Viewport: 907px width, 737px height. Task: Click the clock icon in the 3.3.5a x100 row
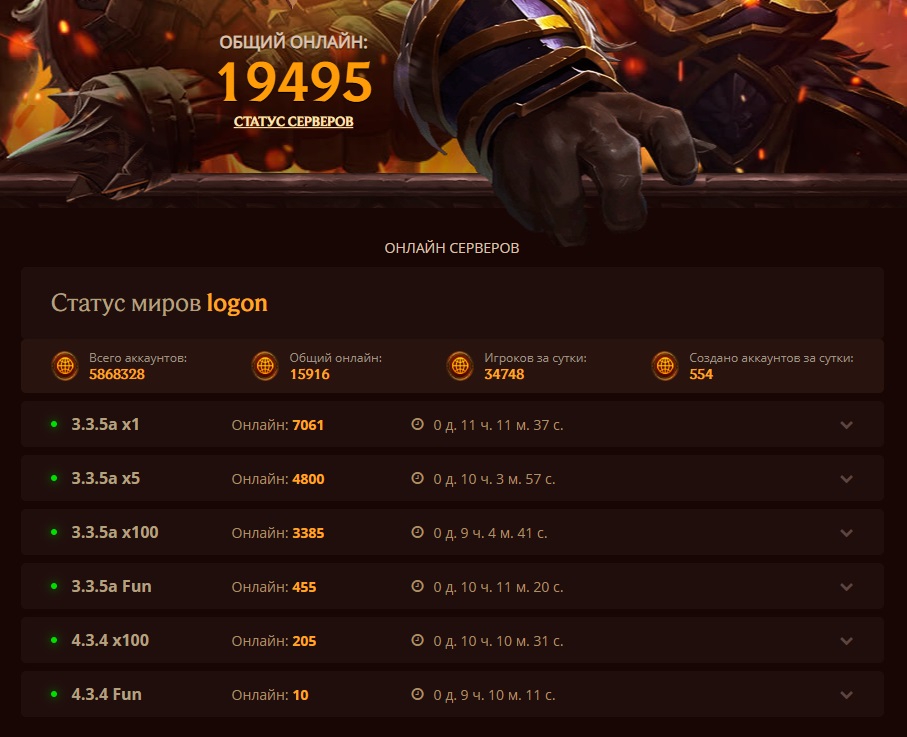pyautogui.click(x=417, y=532)
